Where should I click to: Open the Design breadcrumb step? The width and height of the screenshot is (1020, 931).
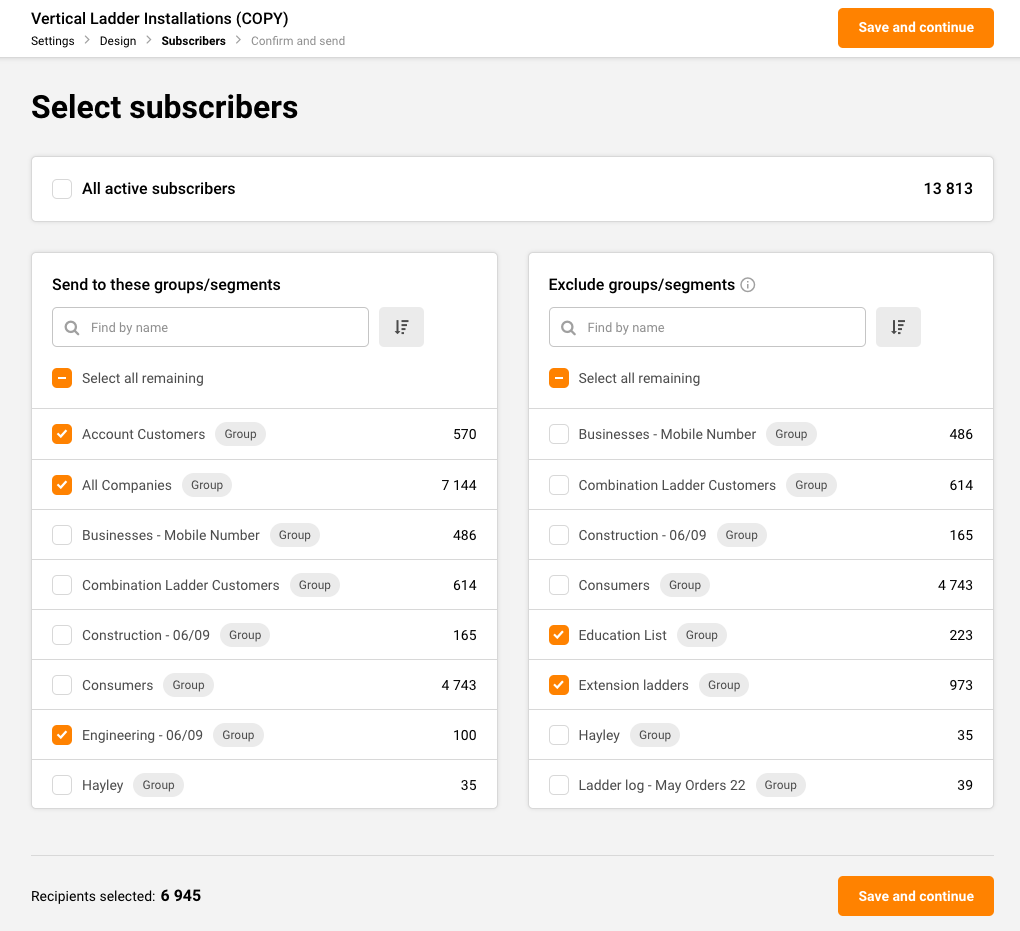(118, 41)
